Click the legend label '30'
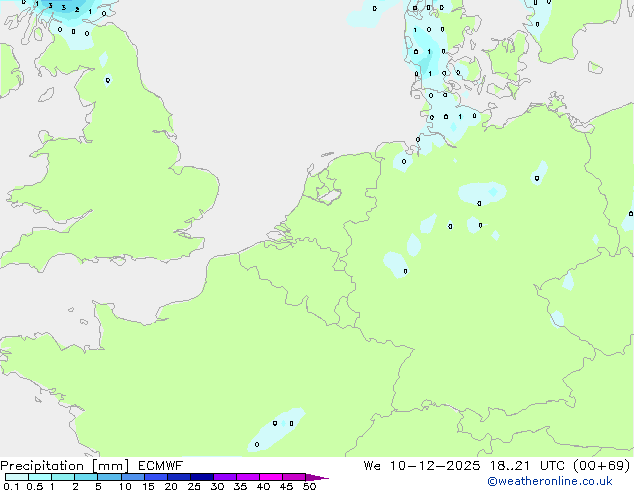This screenshot has width=634, height=490. (x=218, y=486)
